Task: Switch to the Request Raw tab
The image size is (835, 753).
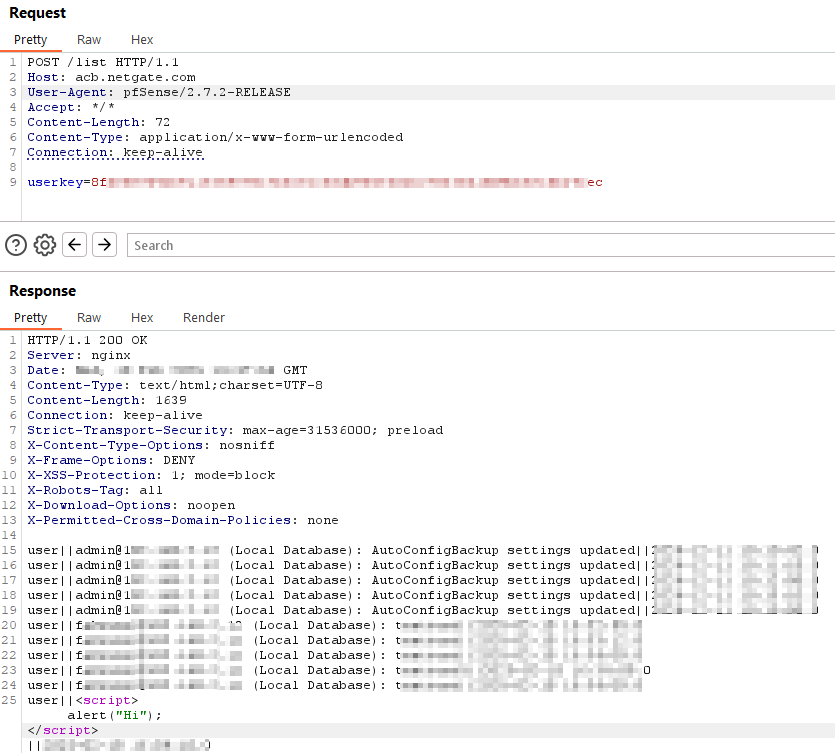Action: tap(89, 40)
